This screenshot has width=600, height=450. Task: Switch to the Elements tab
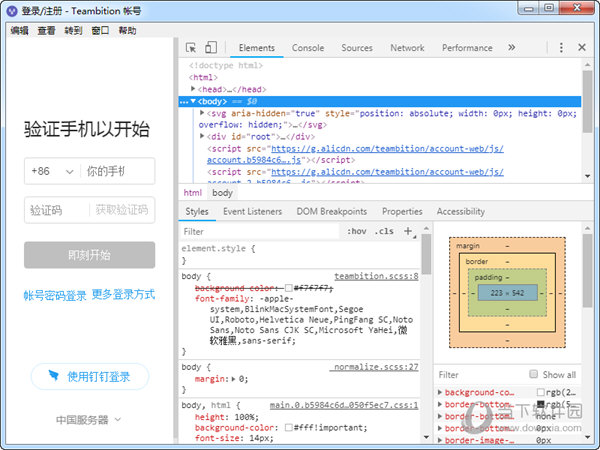coord(257,48)
